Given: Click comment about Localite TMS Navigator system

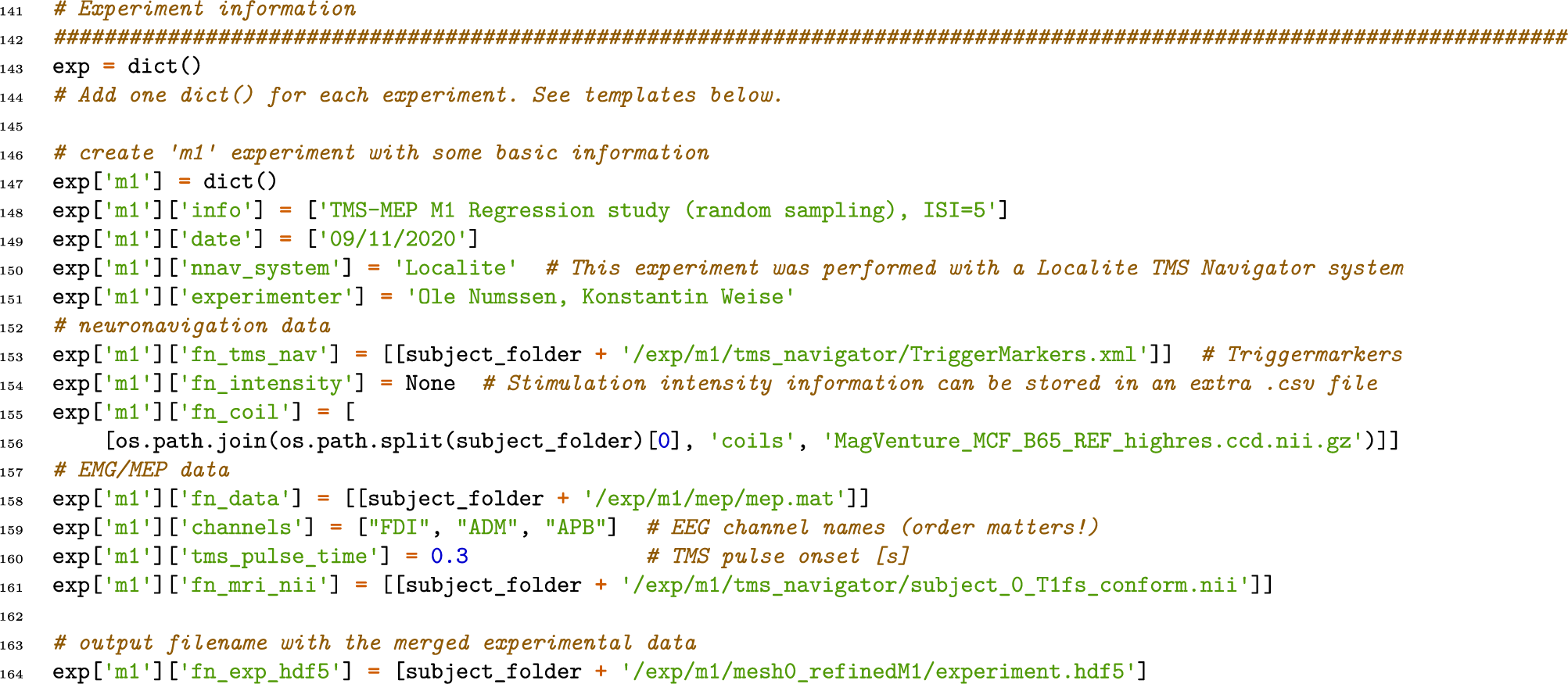Looking at the screenshot, I should 974,269.
